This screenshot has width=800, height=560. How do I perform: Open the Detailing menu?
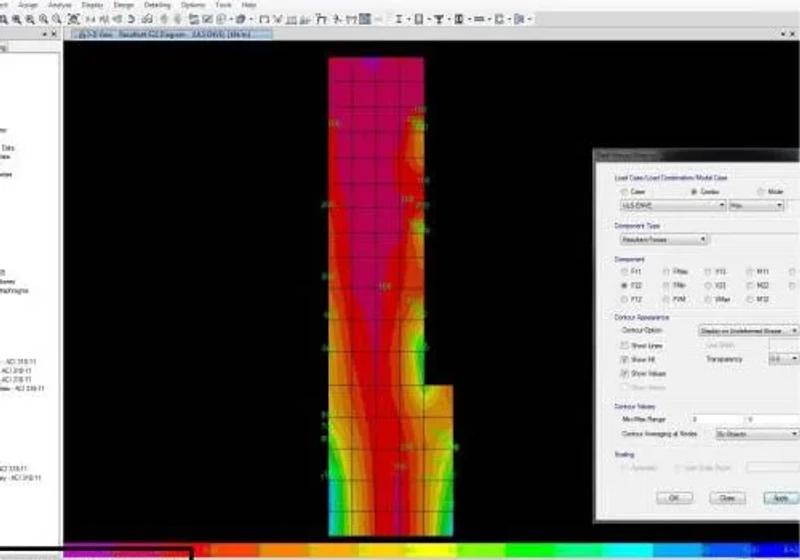pos(157,5)
